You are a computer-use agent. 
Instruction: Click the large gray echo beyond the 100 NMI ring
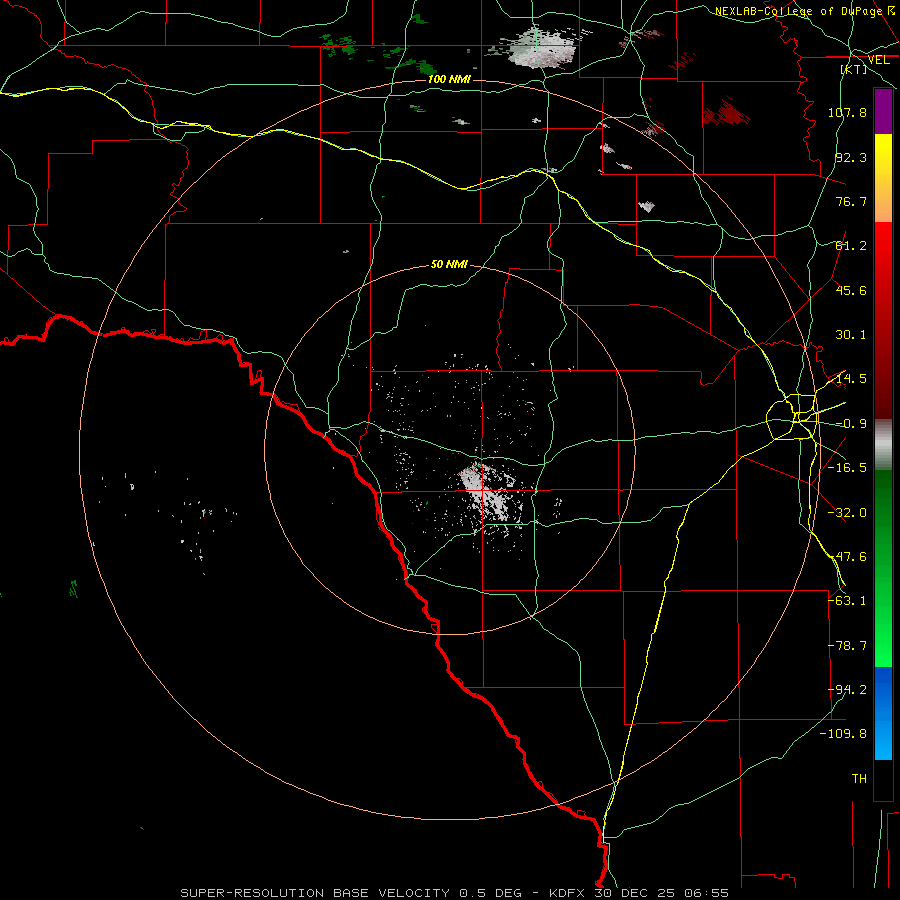540,49
